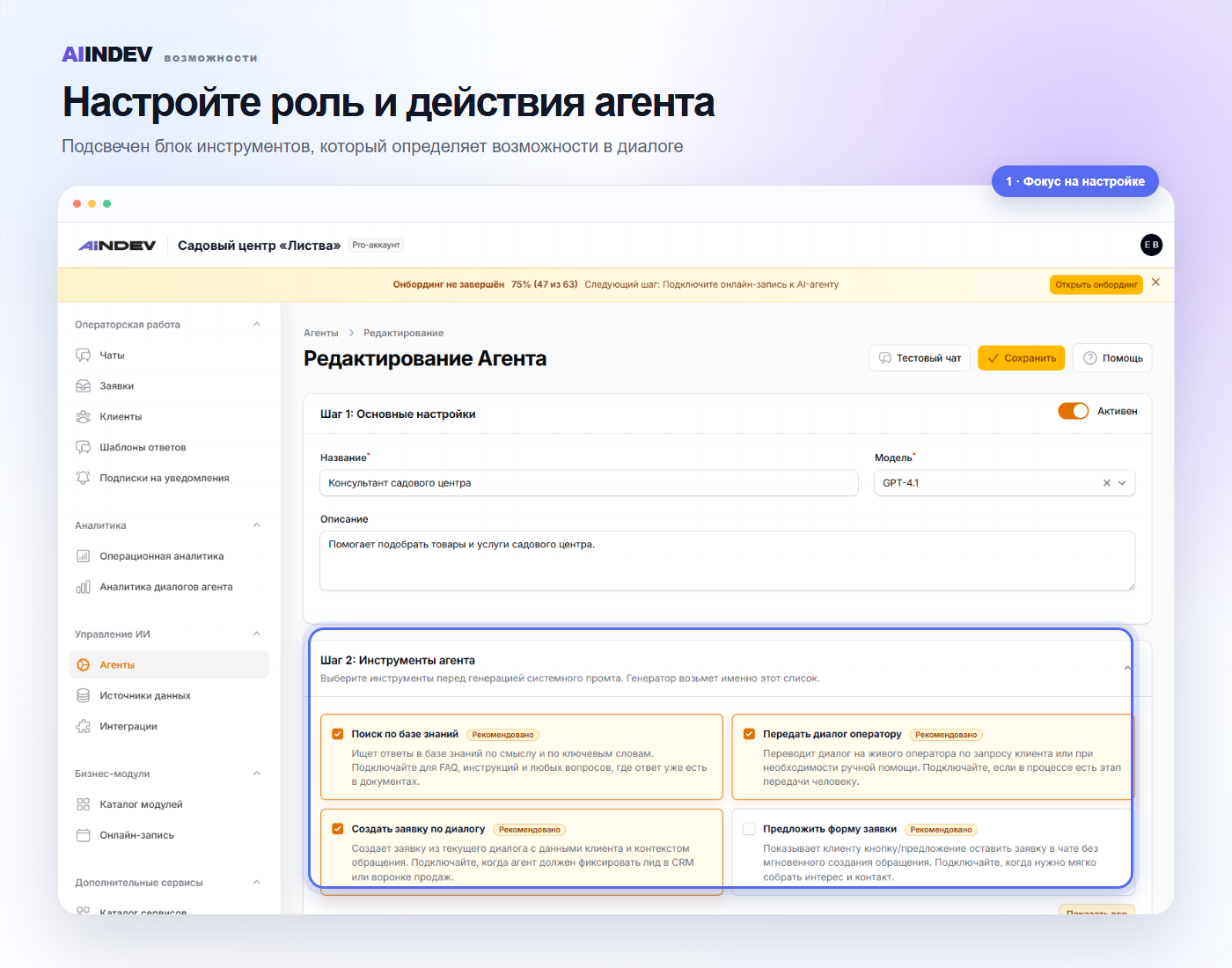1232x968 pixels.
Task: Open Чаты chat icon in sidebar
Action: [84, 356]
